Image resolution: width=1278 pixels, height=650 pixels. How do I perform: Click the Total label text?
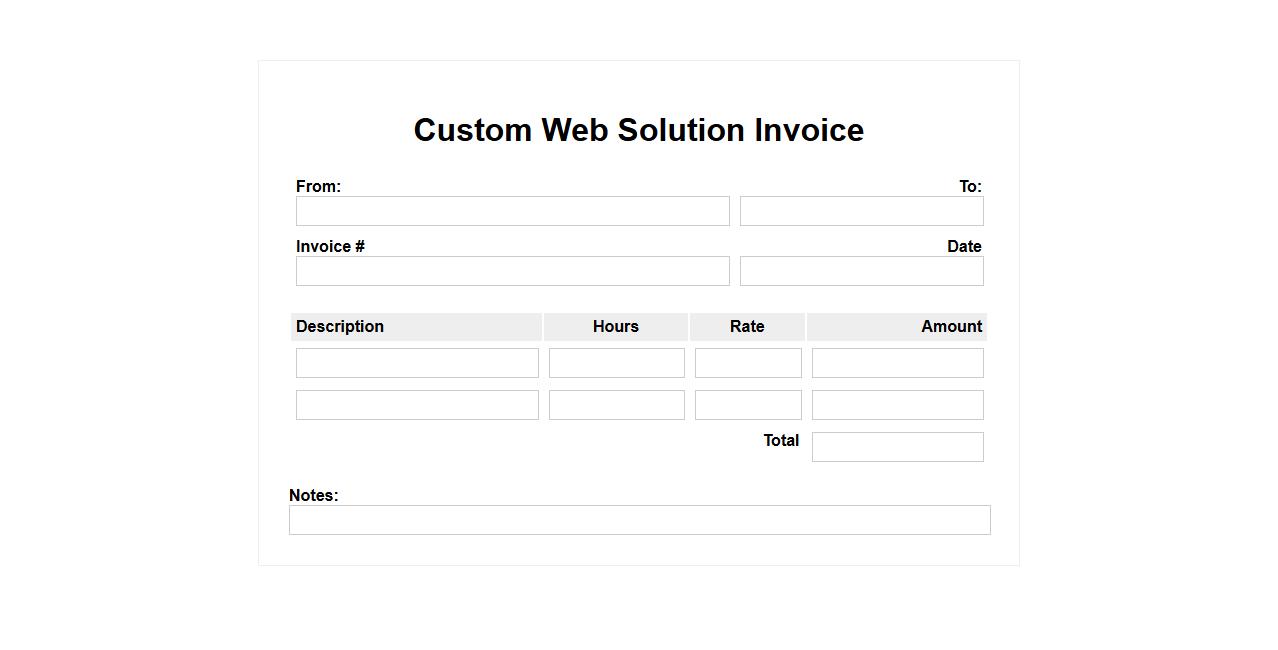(x=781, y=441)
